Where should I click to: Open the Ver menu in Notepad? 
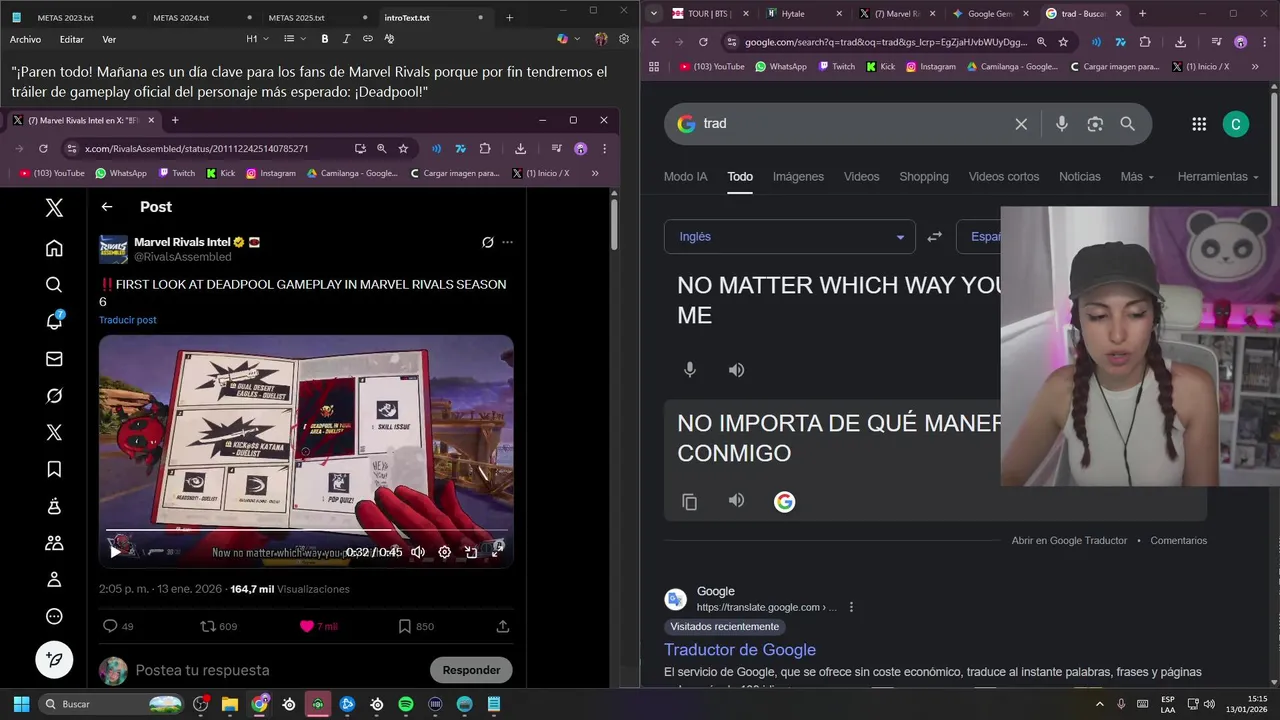(109, 39)
